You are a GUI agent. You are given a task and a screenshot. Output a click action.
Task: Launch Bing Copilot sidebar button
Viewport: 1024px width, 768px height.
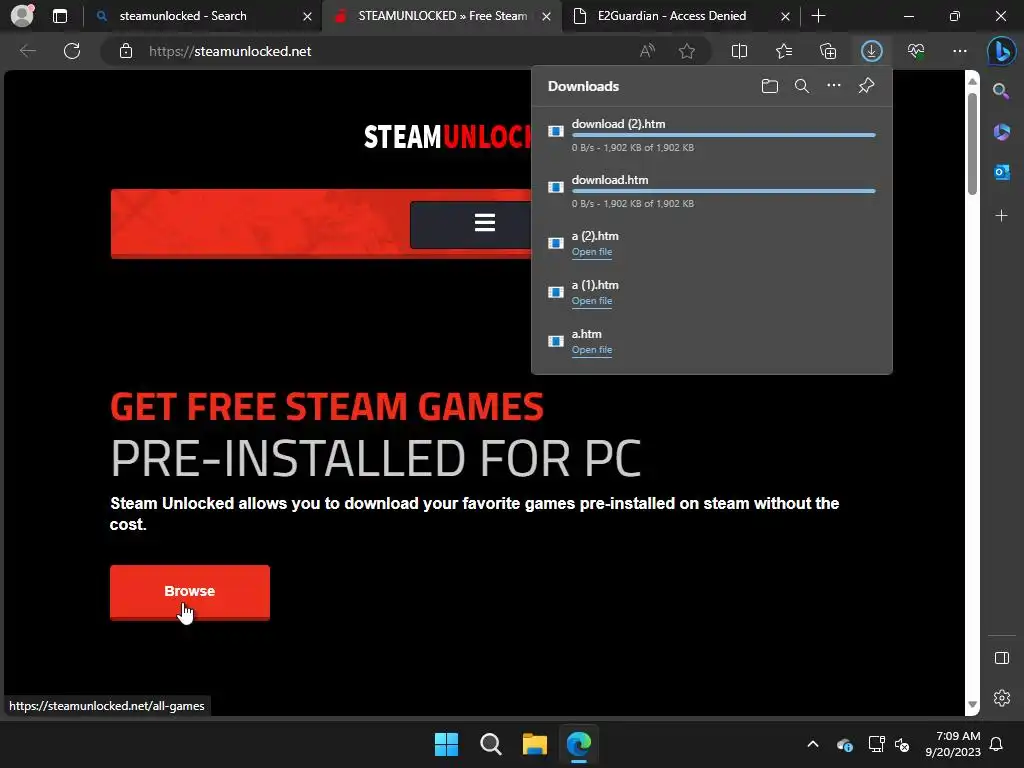[x=1001, y=51]
